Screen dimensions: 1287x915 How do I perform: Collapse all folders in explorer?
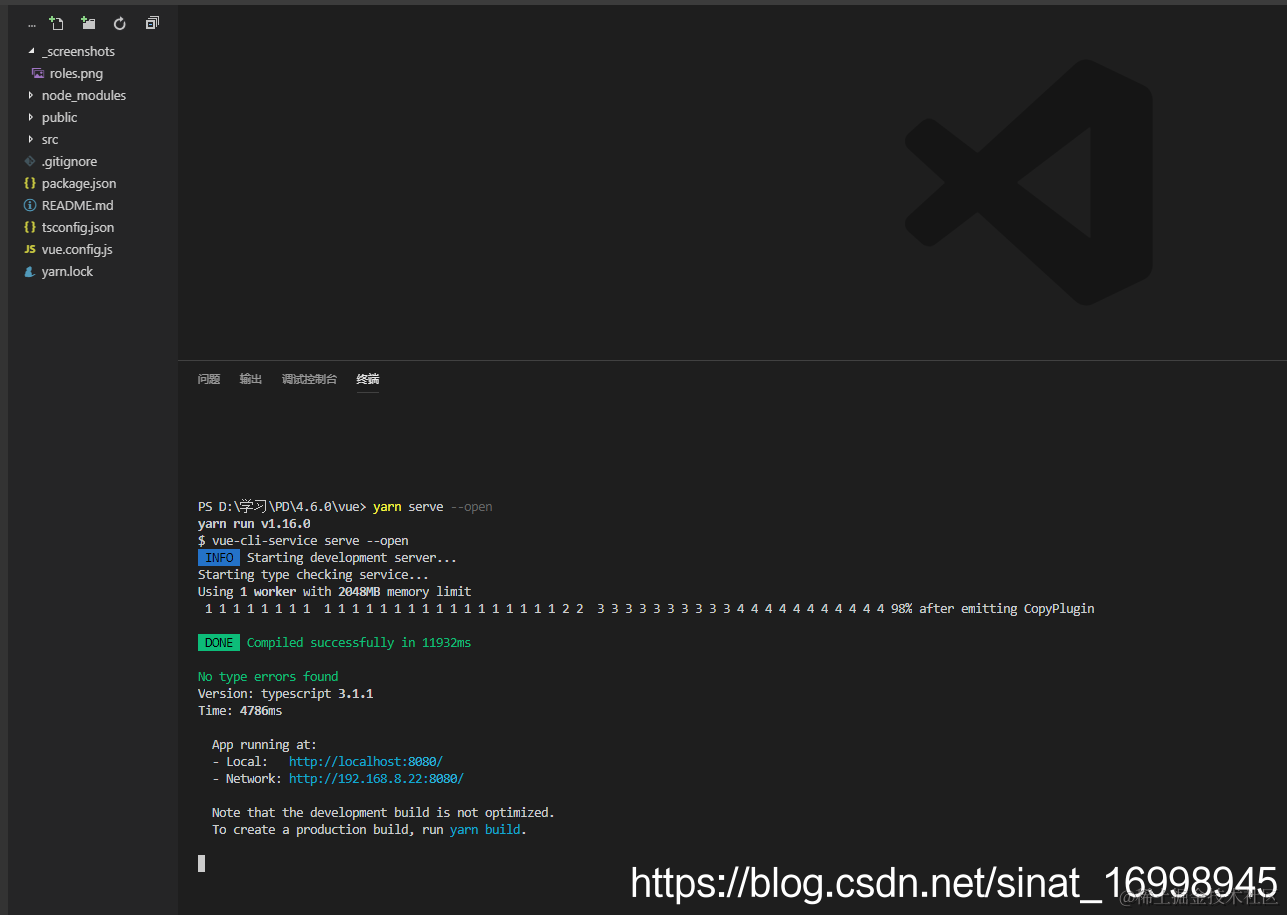tap(152, 23)
